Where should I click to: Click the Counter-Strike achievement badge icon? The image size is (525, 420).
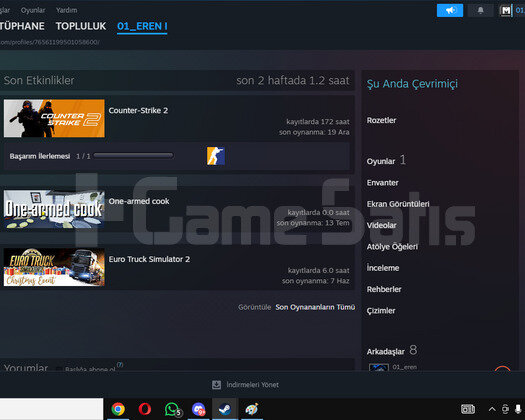(x=216, y=156)
